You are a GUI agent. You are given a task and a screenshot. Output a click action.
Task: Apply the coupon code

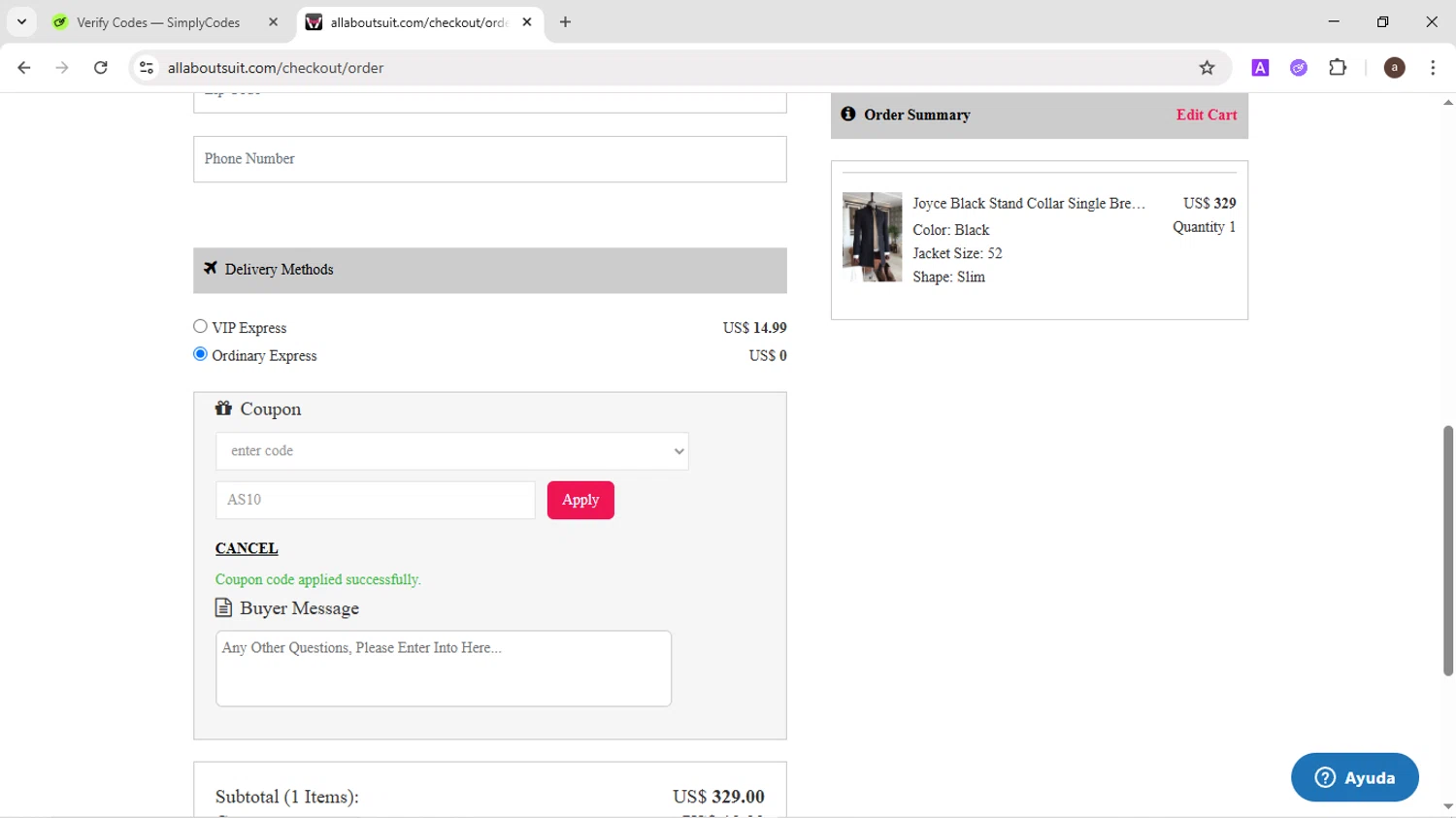pos(580,500)
